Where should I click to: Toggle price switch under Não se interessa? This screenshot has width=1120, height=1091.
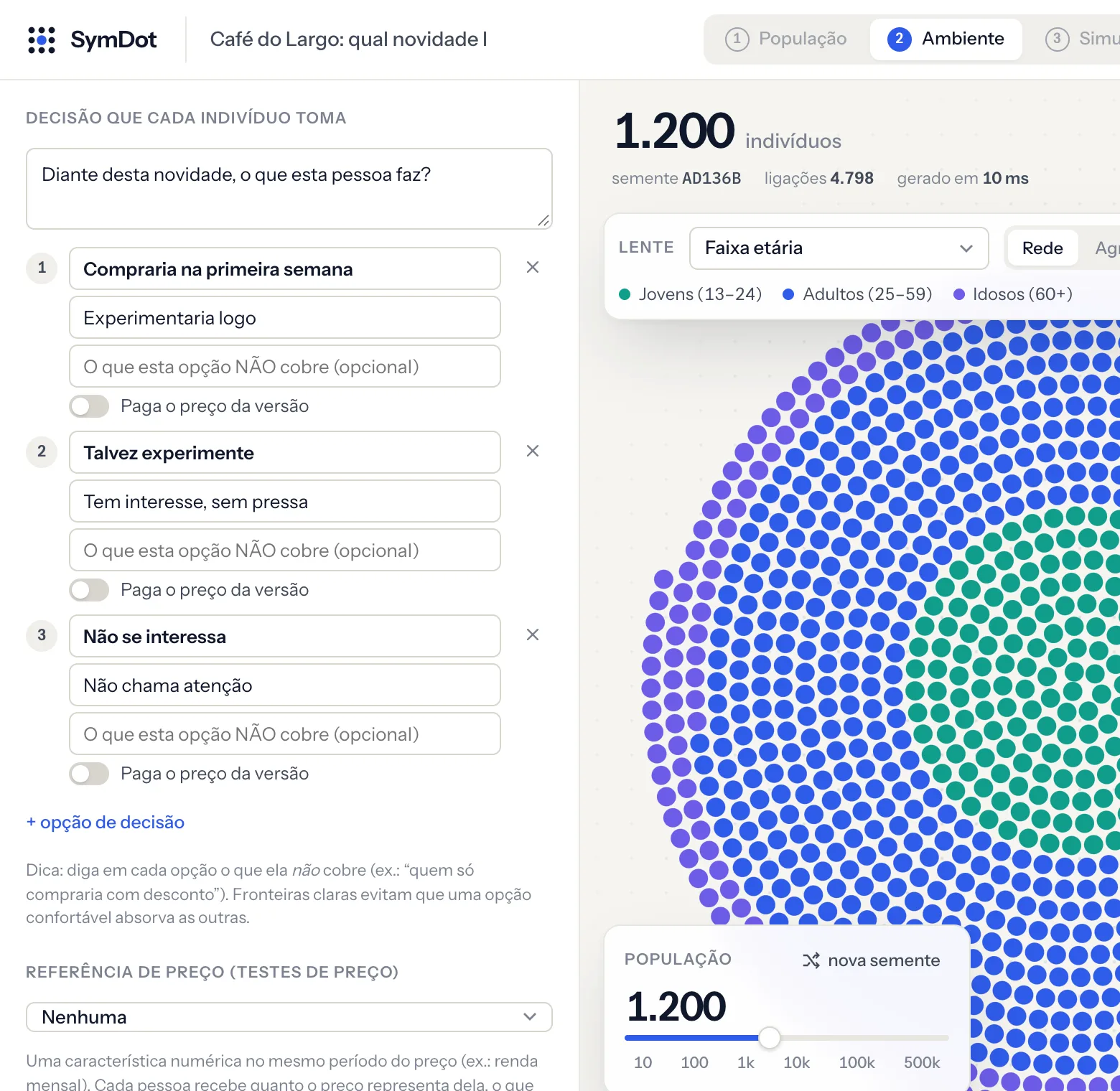tap(89, 774)
